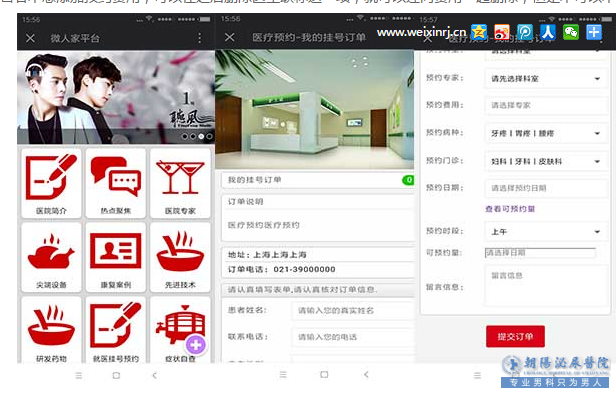
Task: Tap Android home square under middle phone
Action: click(324, 375)
